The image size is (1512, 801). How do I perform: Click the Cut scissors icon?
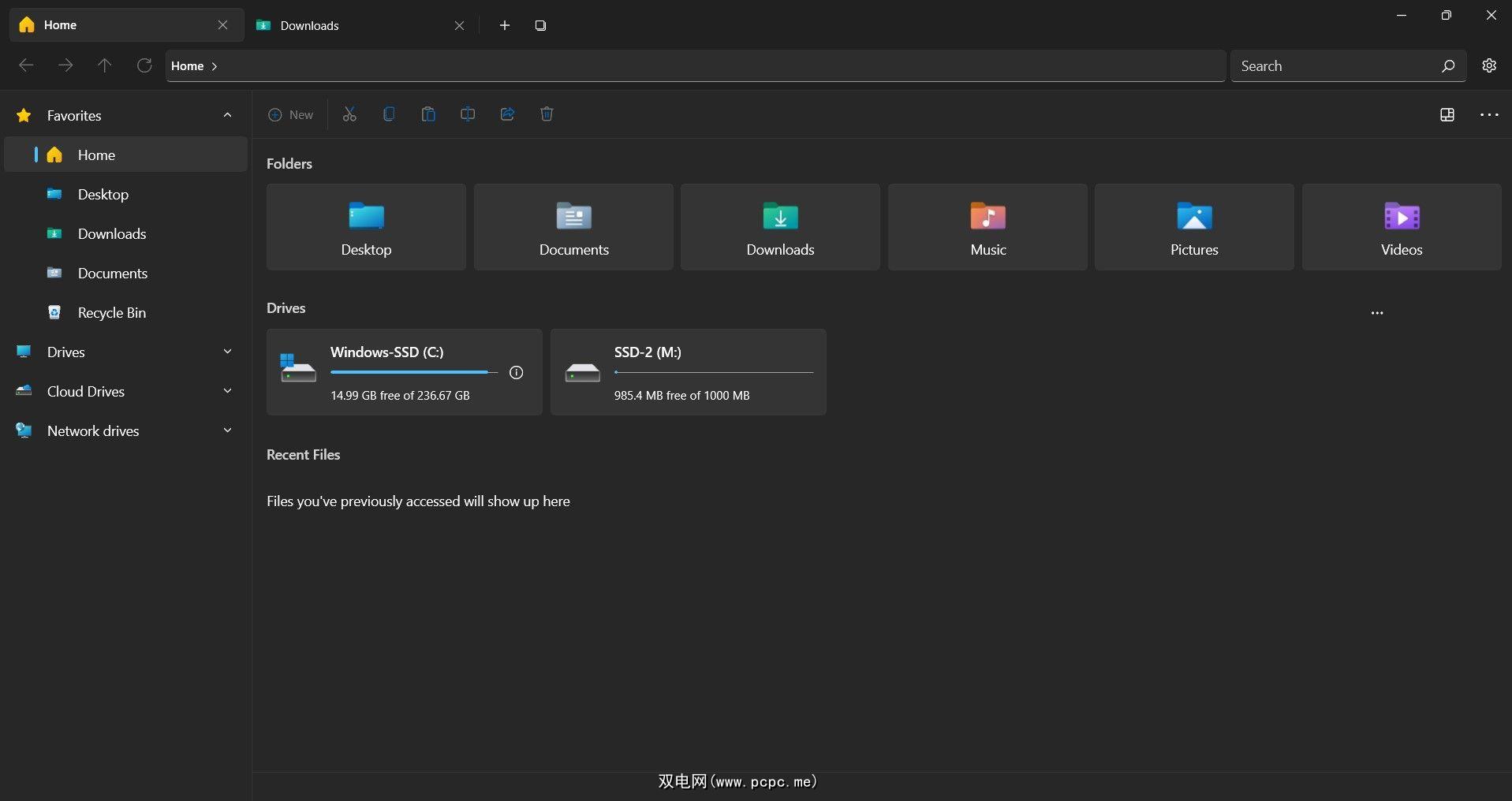click(349, 114)
